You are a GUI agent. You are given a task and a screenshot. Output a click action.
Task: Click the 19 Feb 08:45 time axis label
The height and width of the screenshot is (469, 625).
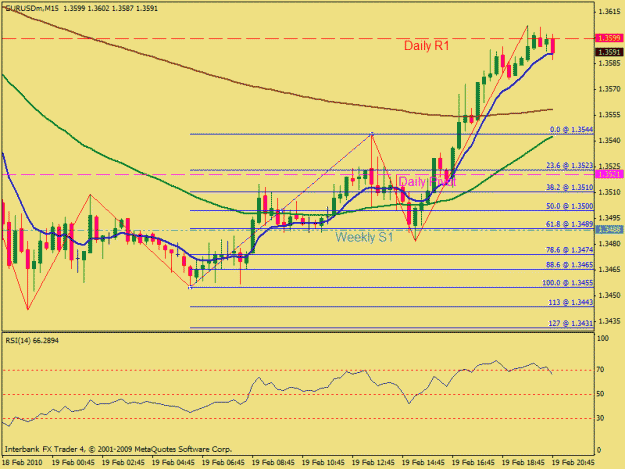(273, 463)
